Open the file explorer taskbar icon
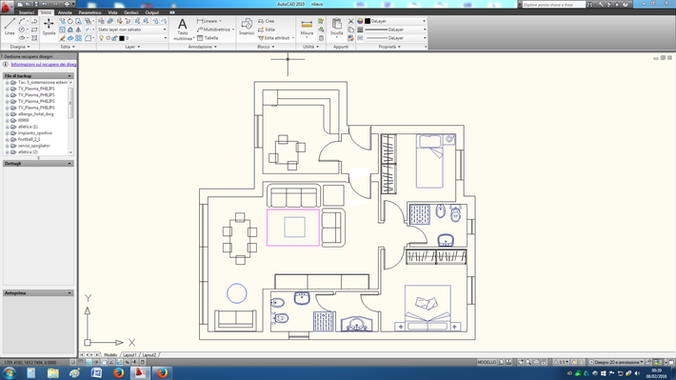Image resolution: width=676 pixels, height=380 pixels. point(53,373)
